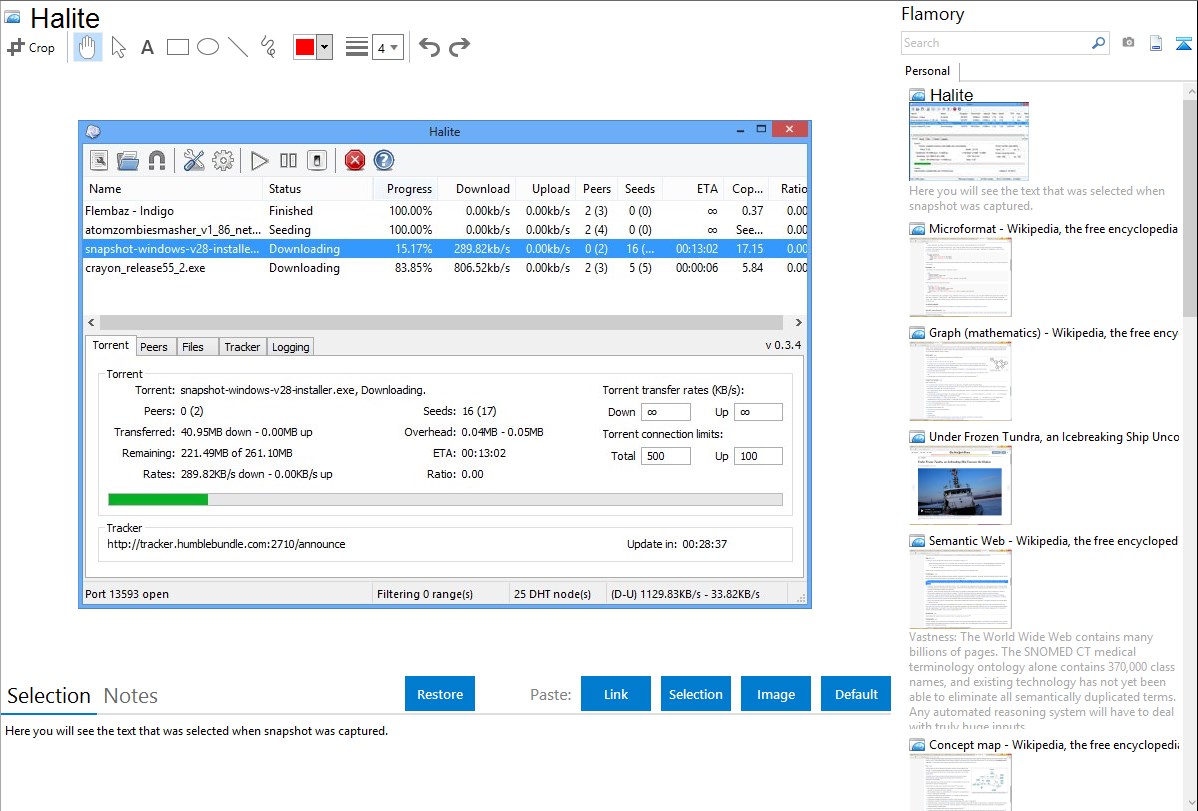Screen dimensions: 1198x811
Task: Select the freehand squiggle tool
Action: 268,47
